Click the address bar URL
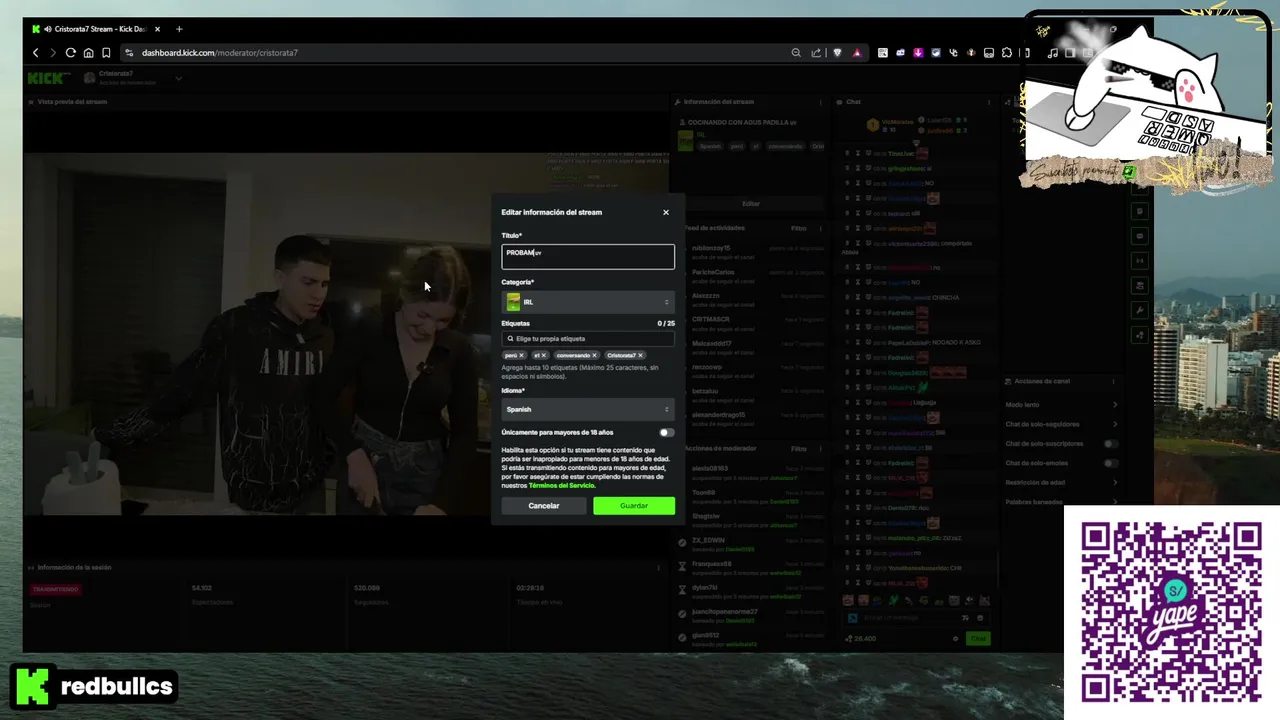 point(220,53)
